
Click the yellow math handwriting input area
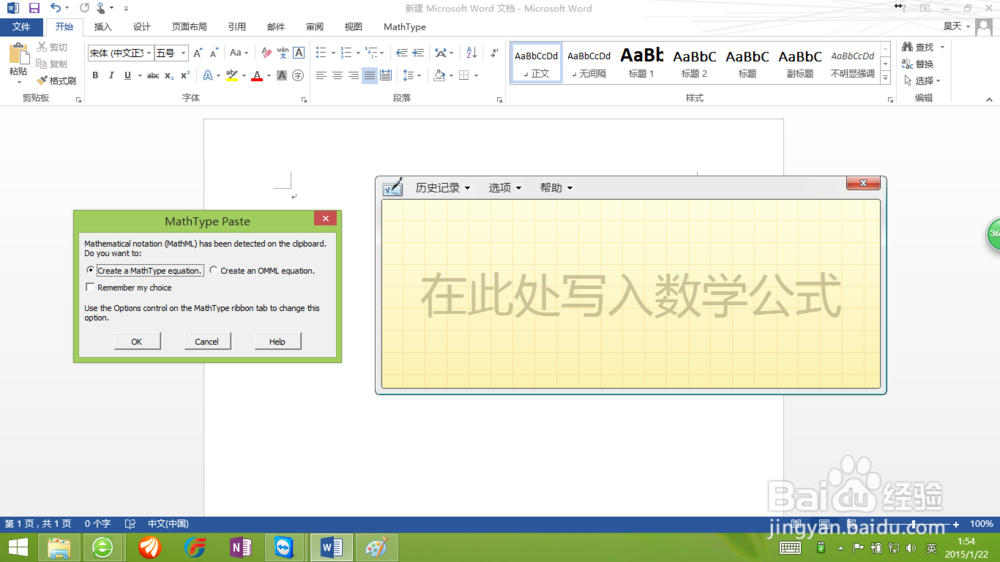coord(631,294)
